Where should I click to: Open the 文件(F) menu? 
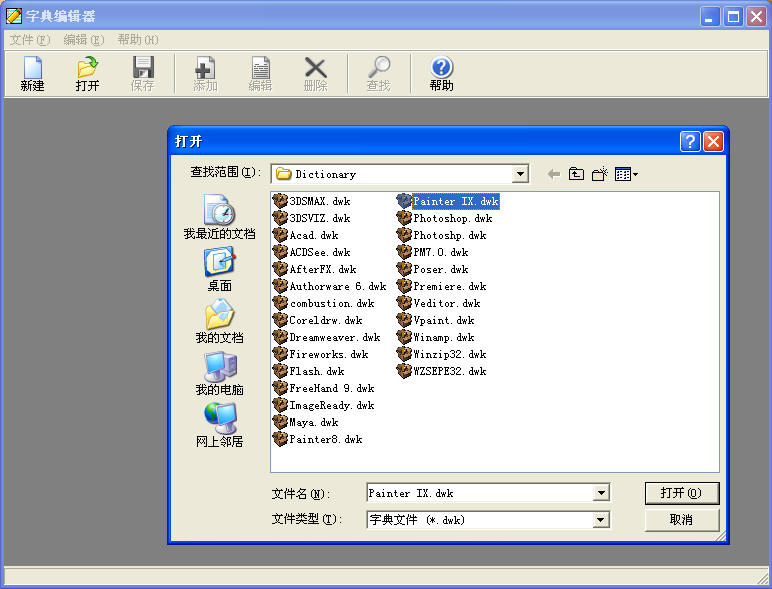coord(30,39)
